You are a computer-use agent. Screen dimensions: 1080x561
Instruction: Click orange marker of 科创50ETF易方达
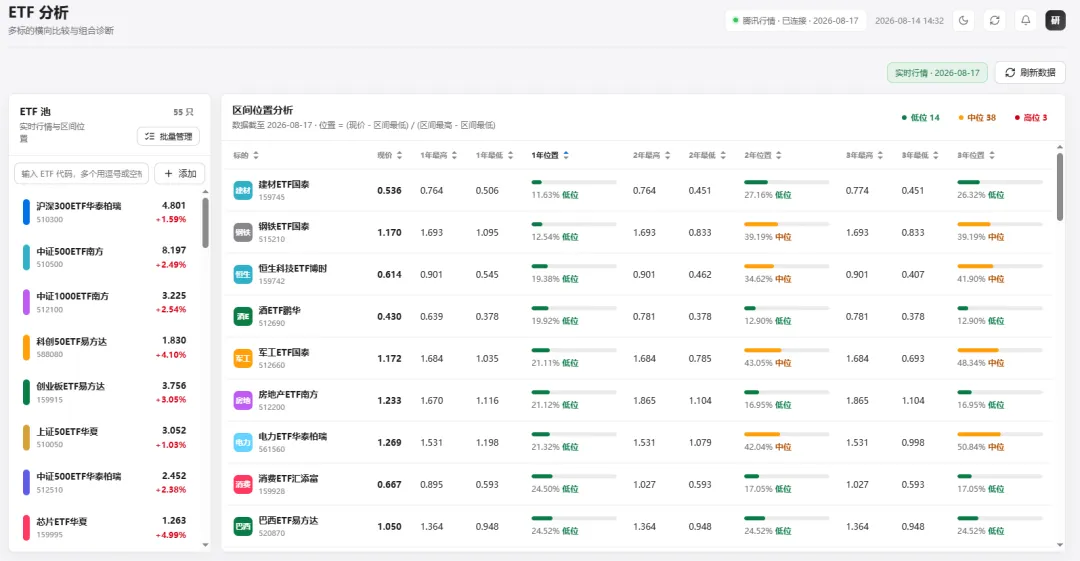(x=26, y=347)
